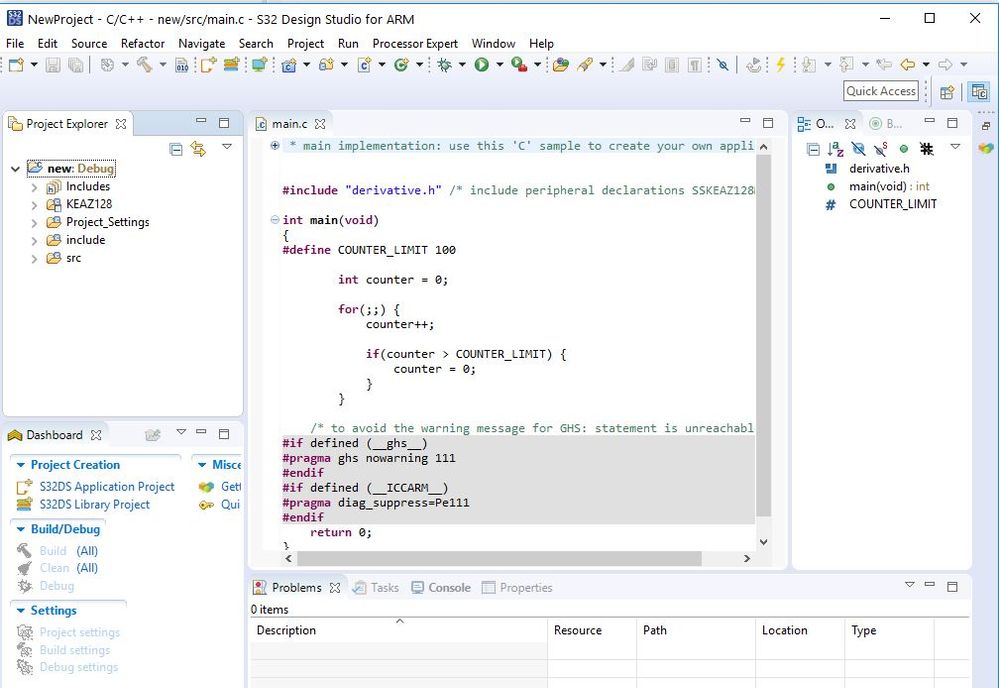Toggle Hide Static Members filter in Outline
The height and width of the screenshot is (688, 999).
[x=881, y=149]
